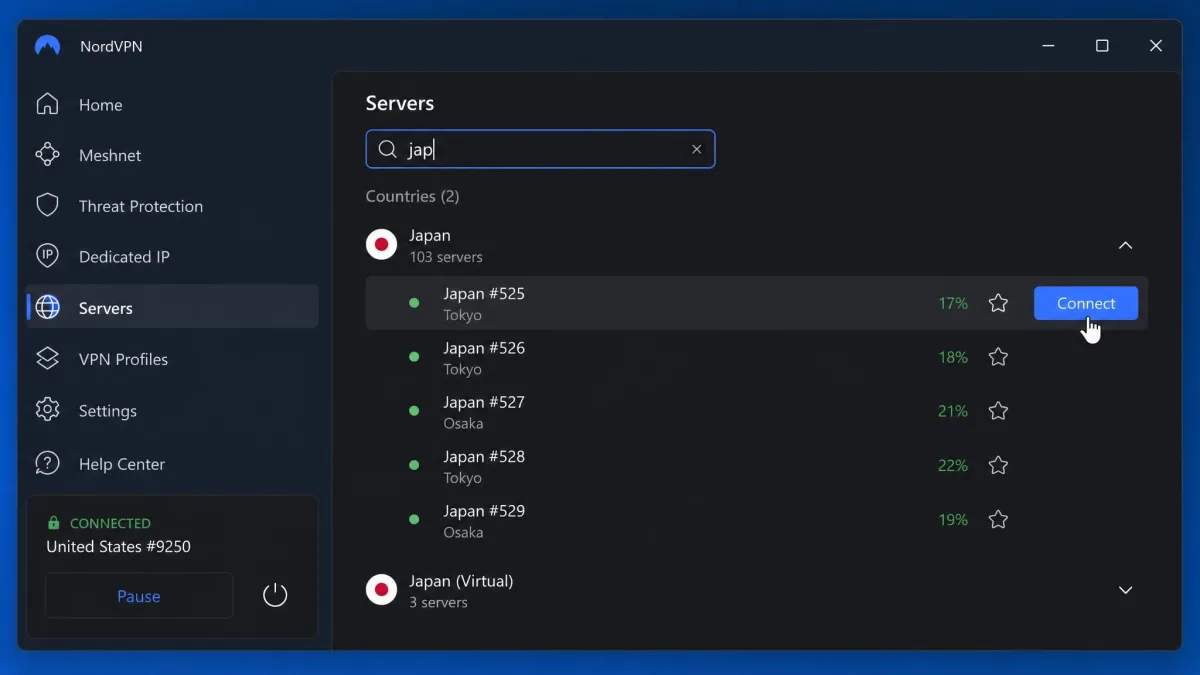
Task: Click the Settings gear icon
Action: coord(47,410)
